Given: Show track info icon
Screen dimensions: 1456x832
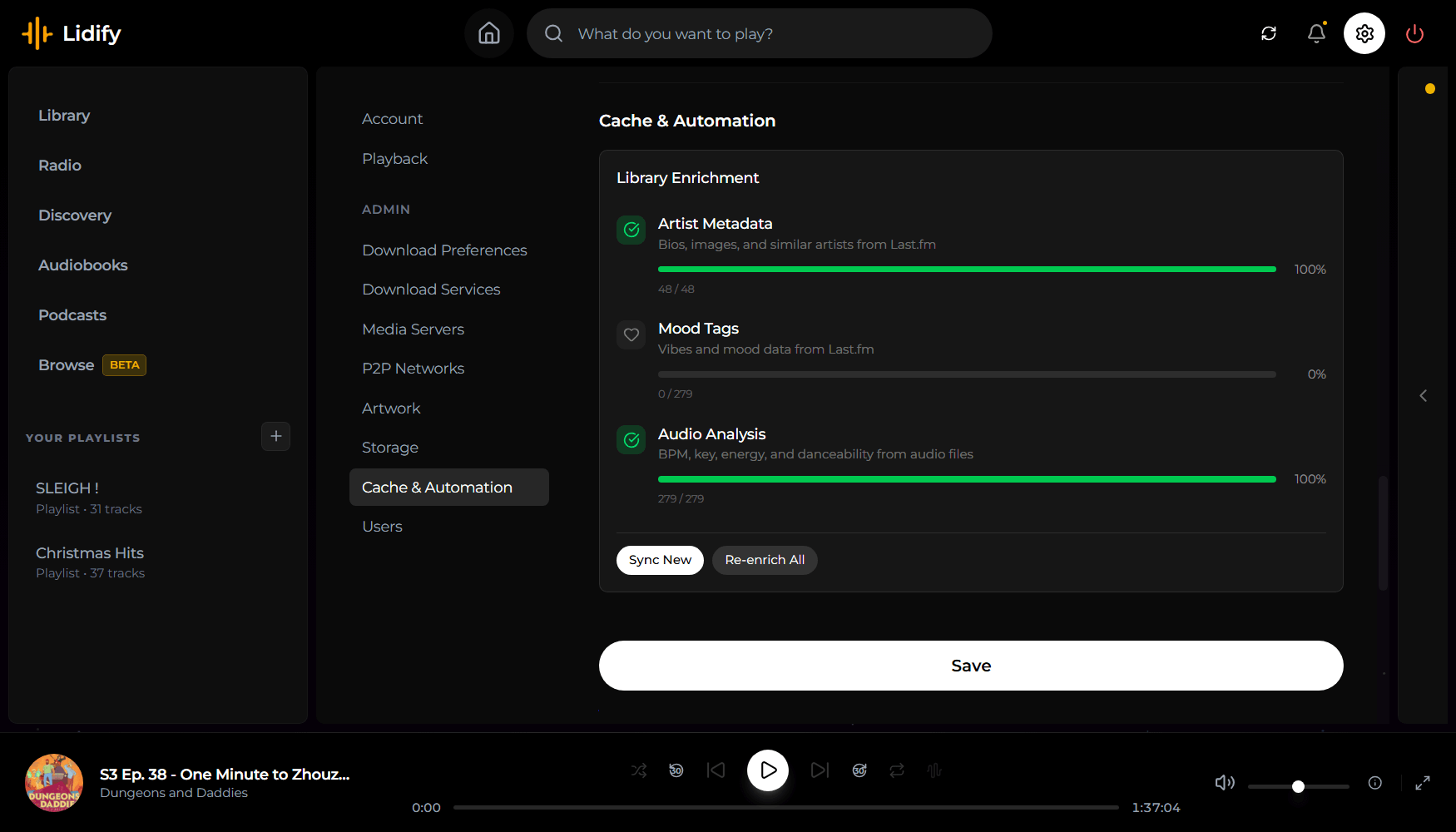Looking at the screenshot, I should pyautogui.click(x=1374, y=782).
